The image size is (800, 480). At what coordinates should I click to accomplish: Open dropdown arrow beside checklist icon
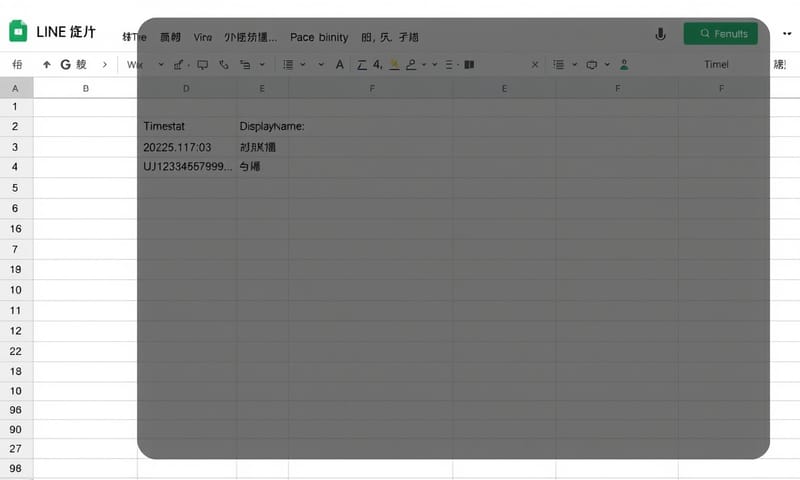[x=574, y=65]
